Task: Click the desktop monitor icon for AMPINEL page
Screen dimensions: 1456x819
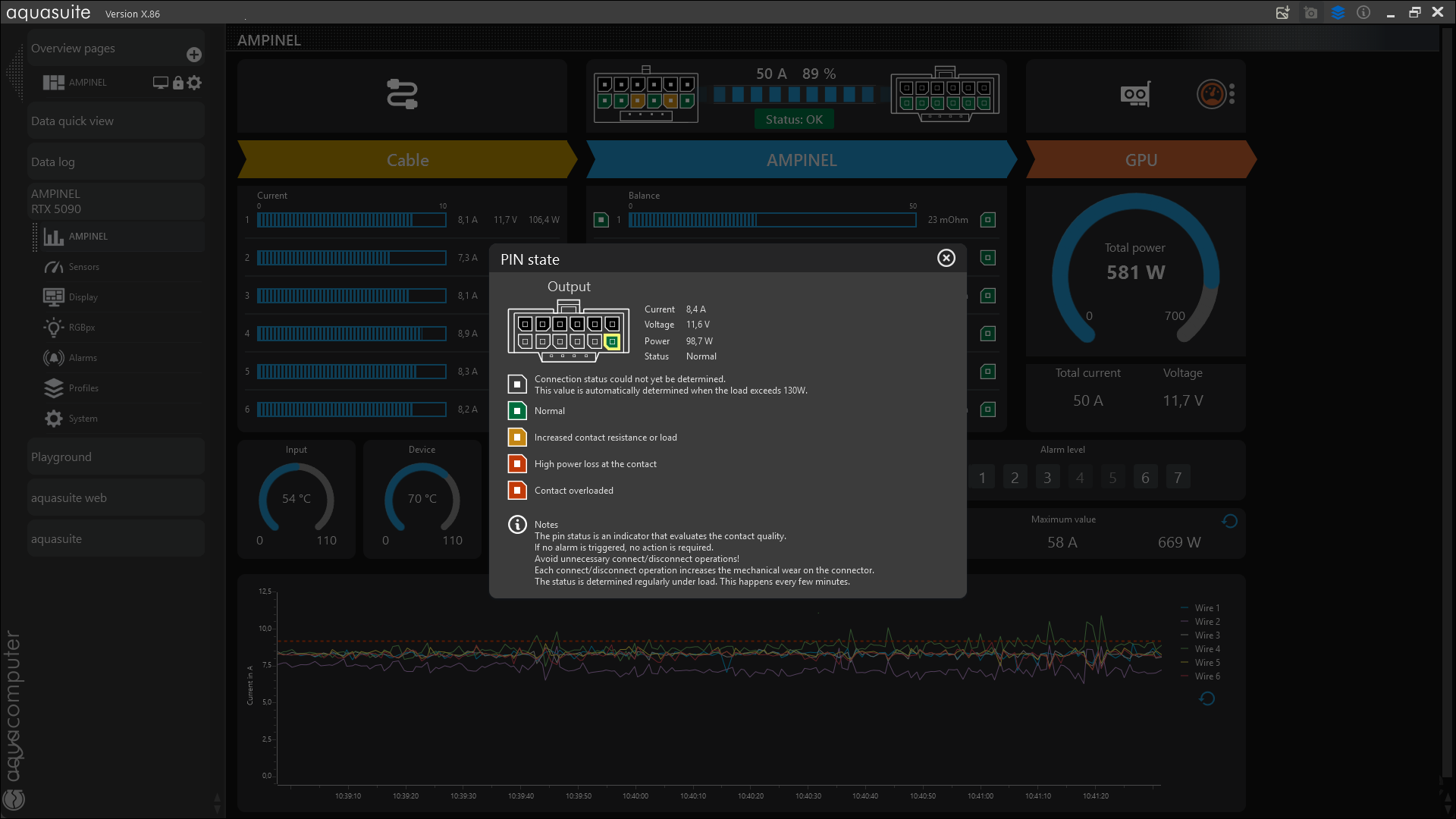Action: [160, 83]
